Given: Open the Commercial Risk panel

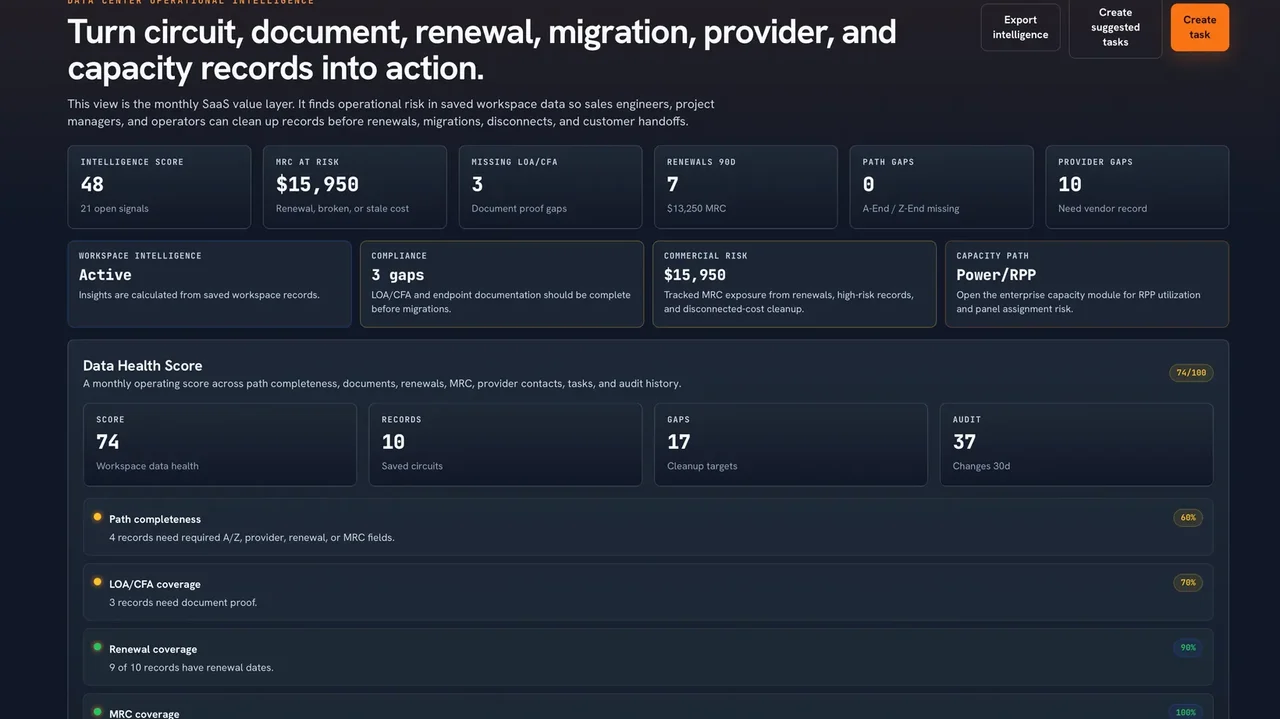Looking at the screenshot, I should coord(795,284).
